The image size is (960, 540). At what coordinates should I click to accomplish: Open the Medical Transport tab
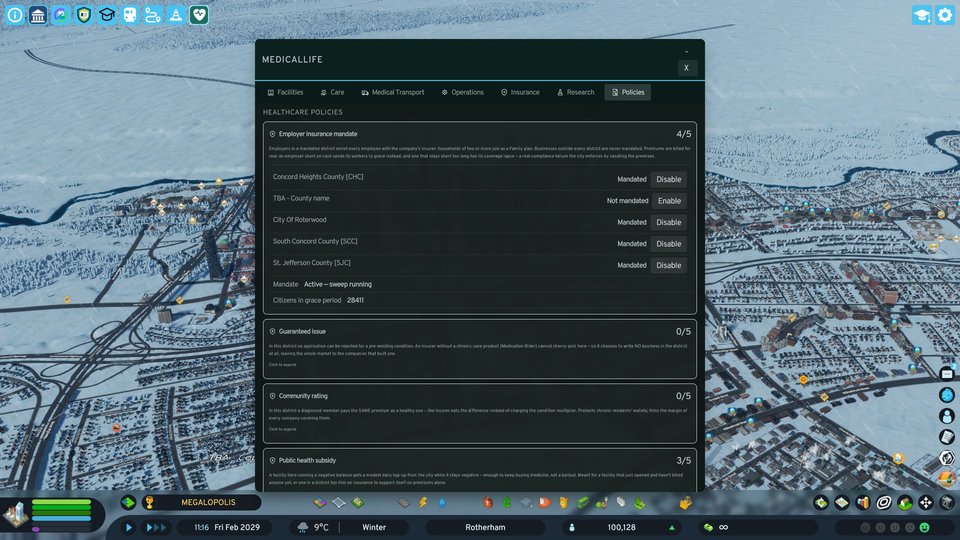point(392,92)
